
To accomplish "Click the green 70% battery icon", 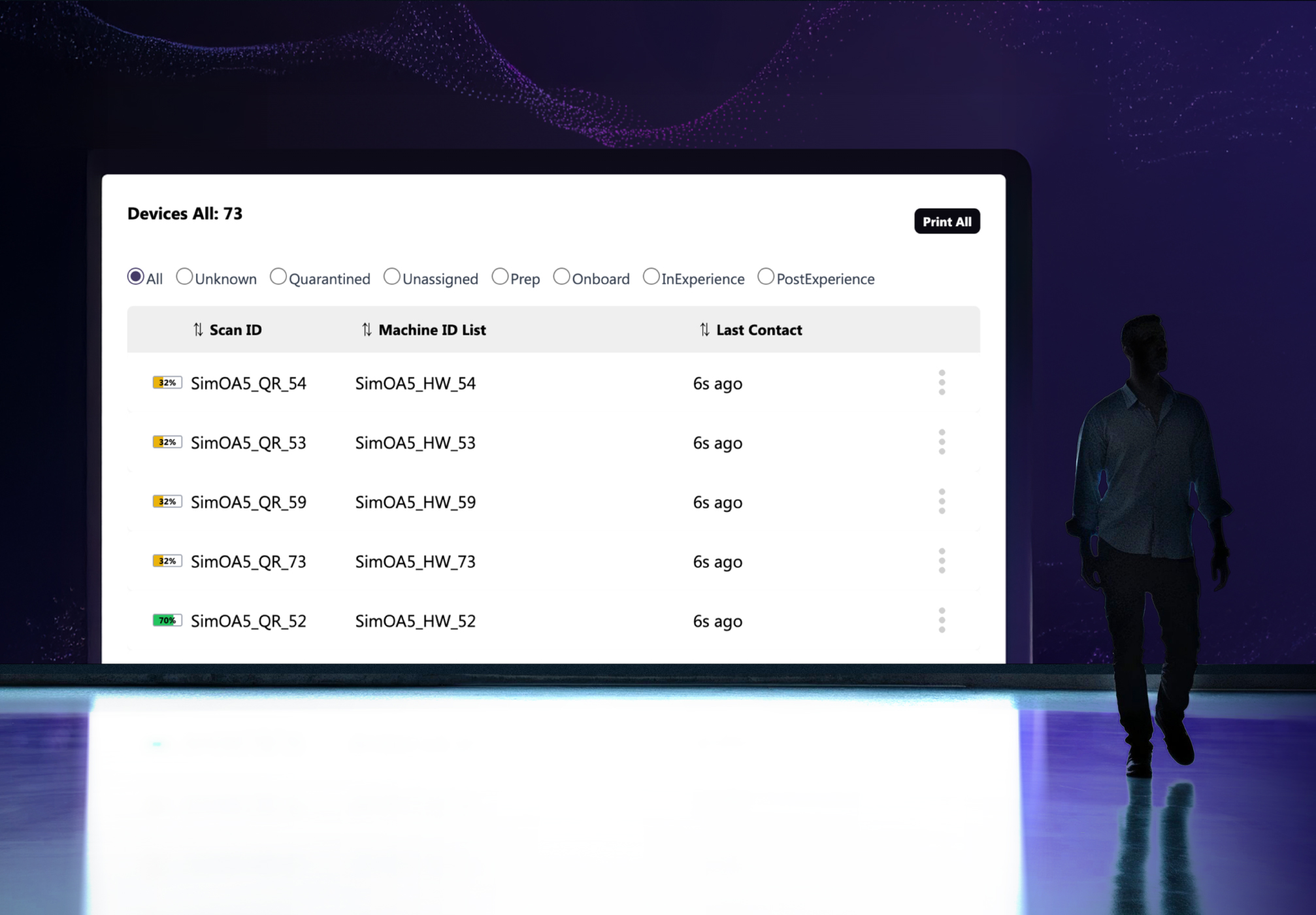I will tap(167, 620).
